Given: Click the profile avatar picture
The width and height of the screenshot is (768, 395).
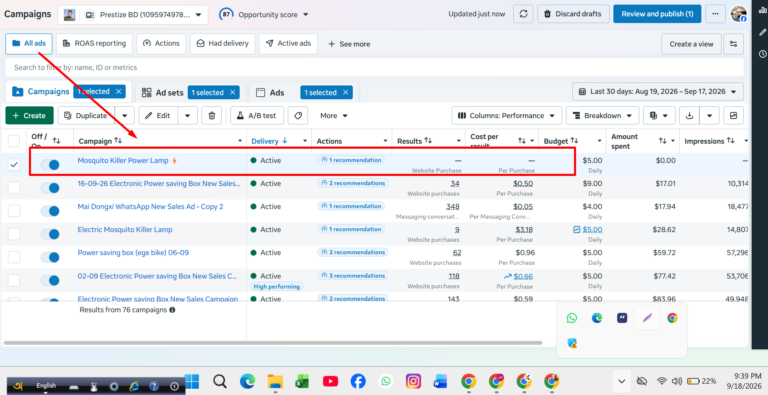Looking at the screenshot, I should pyautogui.click(x=738, y=14).
